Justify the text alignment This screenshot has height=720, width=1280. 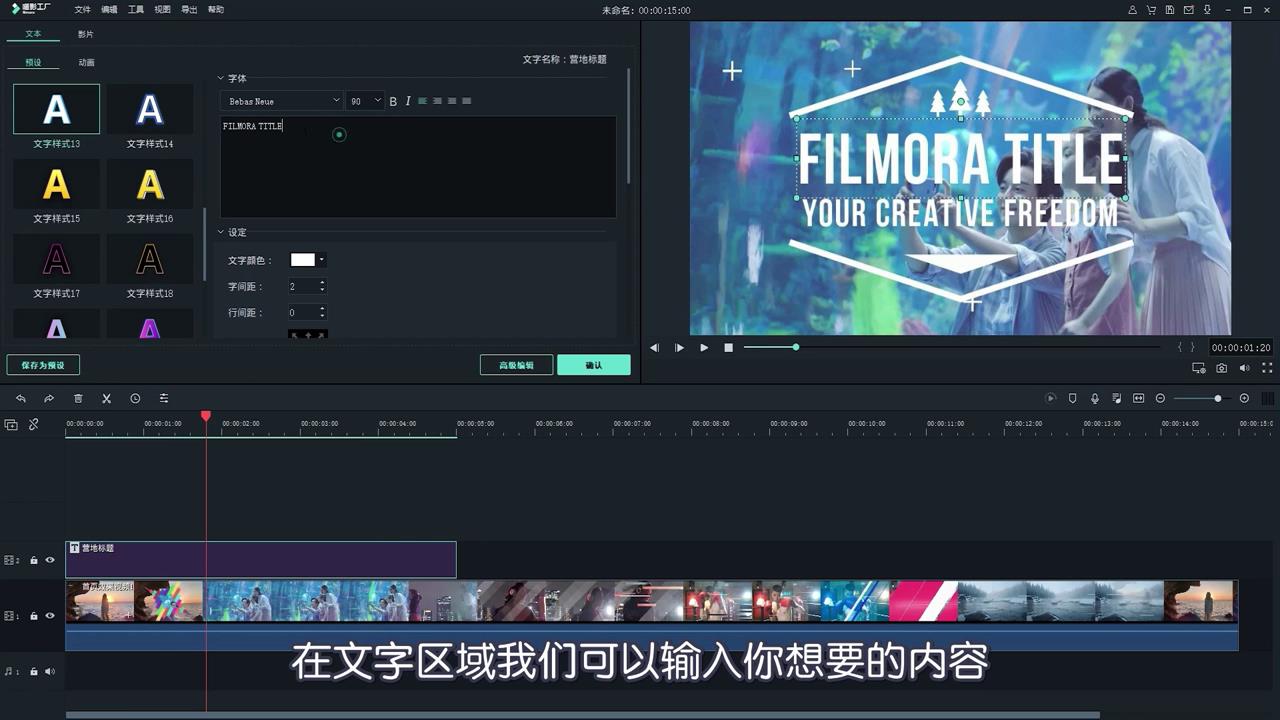tap(466, 101)
